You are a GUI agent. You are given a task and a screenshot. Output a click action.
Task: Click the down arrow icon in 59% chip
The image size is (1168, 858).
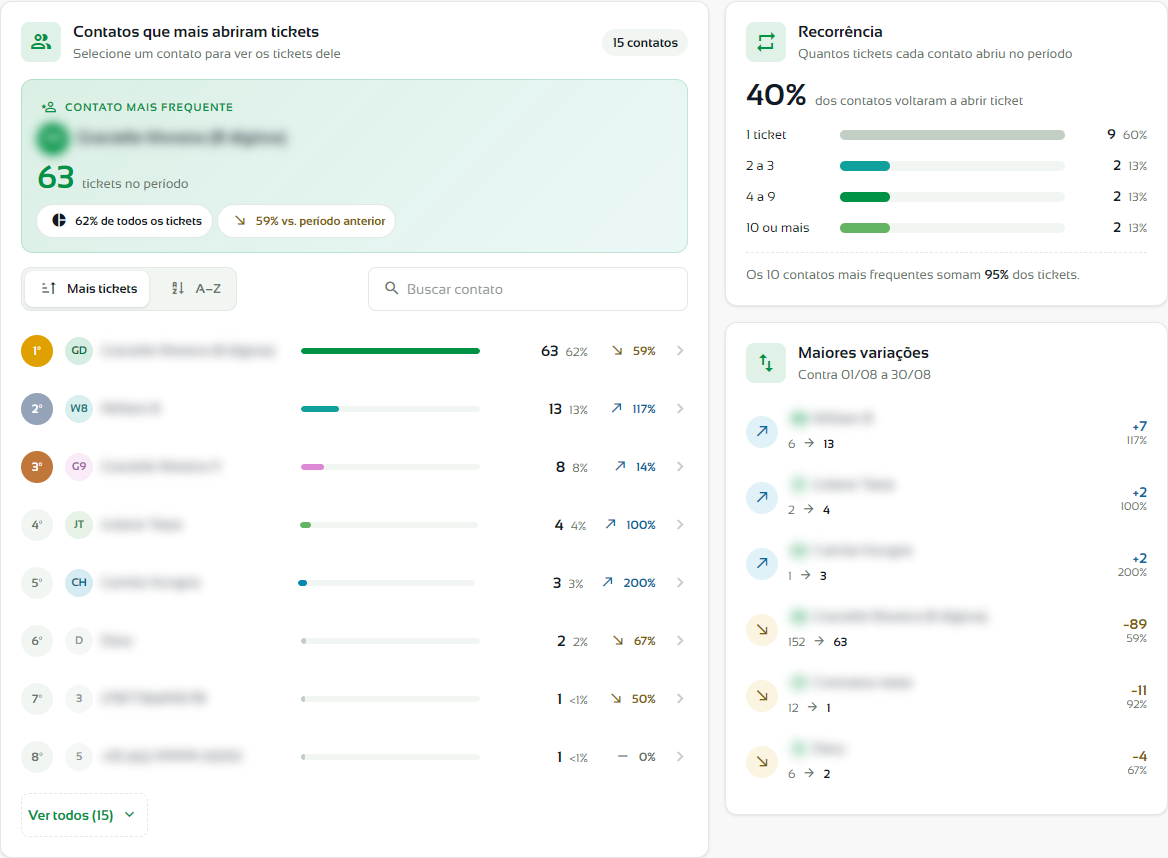point(240,220)
